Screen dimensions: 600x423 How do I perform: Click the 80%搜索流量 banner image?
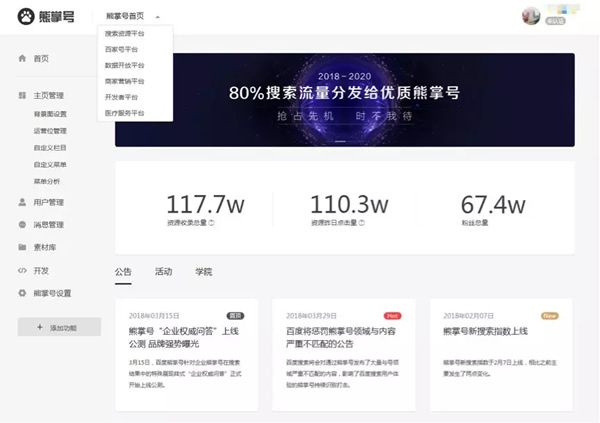click(345, 100)
